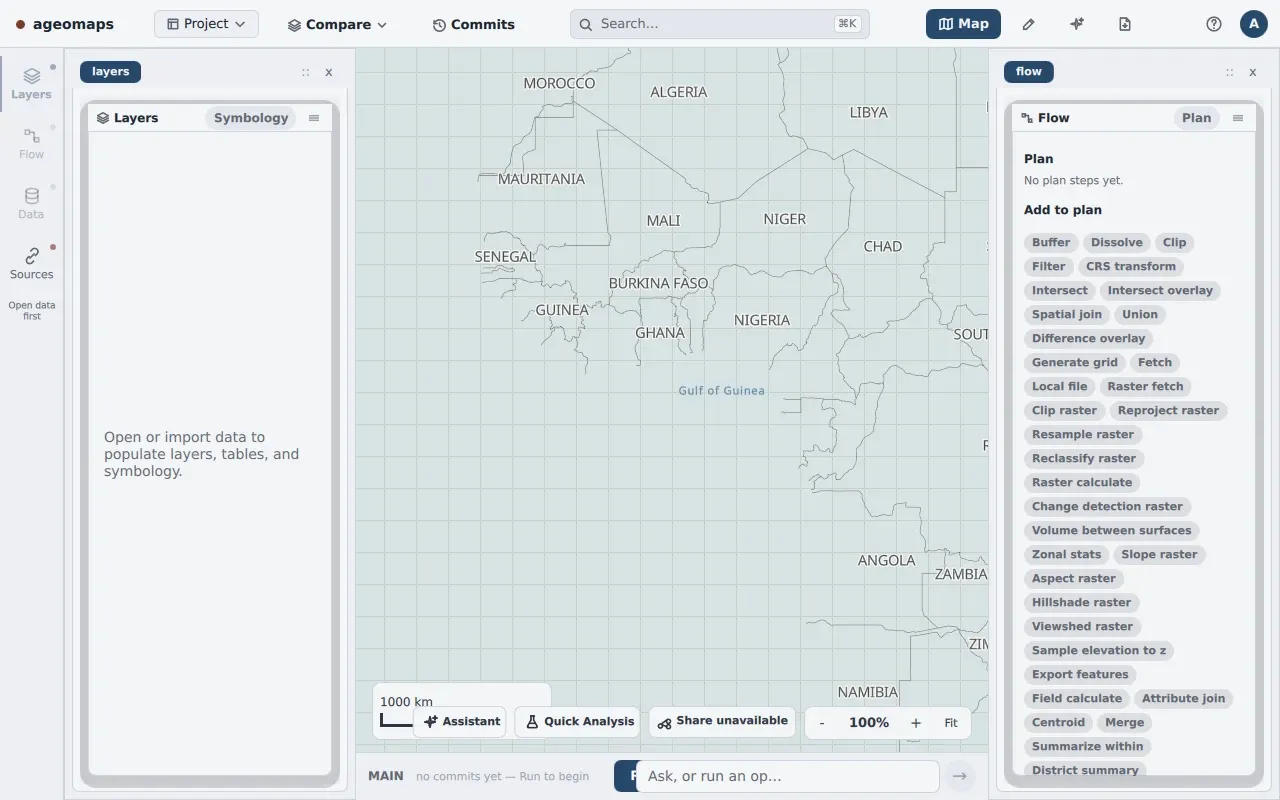Add Sample elevation to z
Image resolution: width=1280 pixels, height=800 pixels.
pyautogui.click(x=1099, y=651)
